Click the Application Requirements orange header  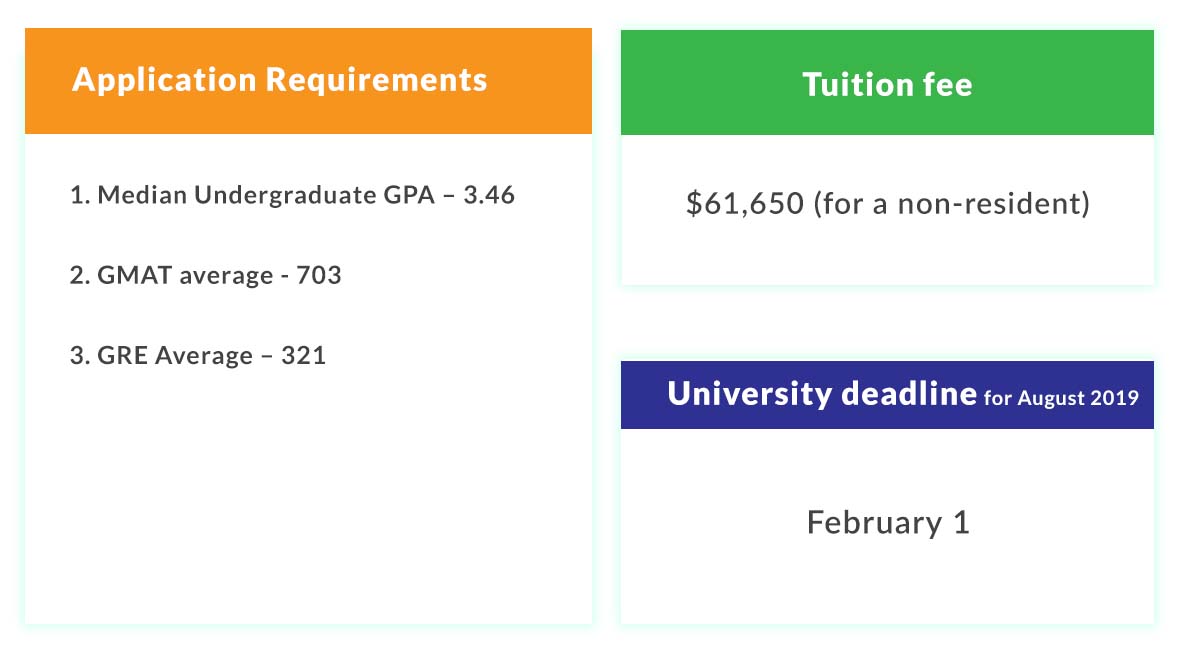coord(308,81)
